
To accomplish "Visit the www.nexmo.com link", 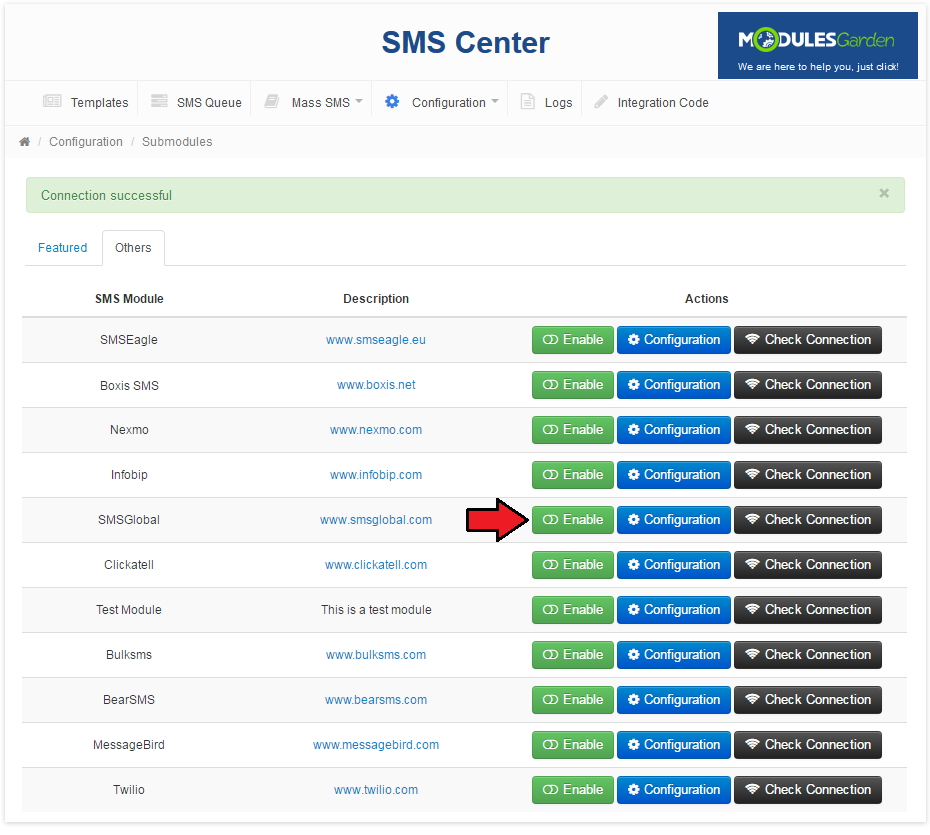I will coord(376,431).
